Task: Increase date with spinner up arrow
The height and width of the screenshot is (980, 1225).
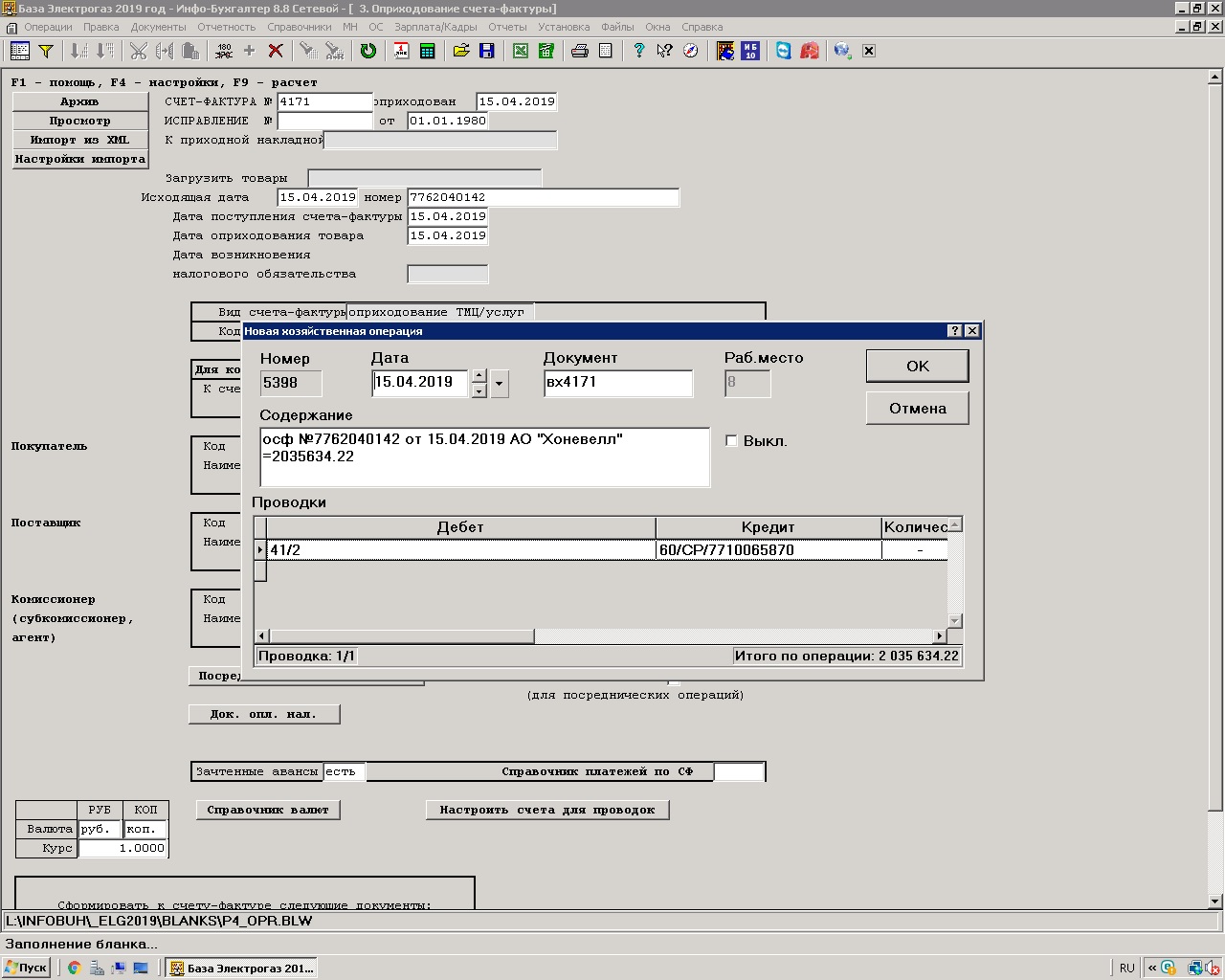Action: [479, 377]
